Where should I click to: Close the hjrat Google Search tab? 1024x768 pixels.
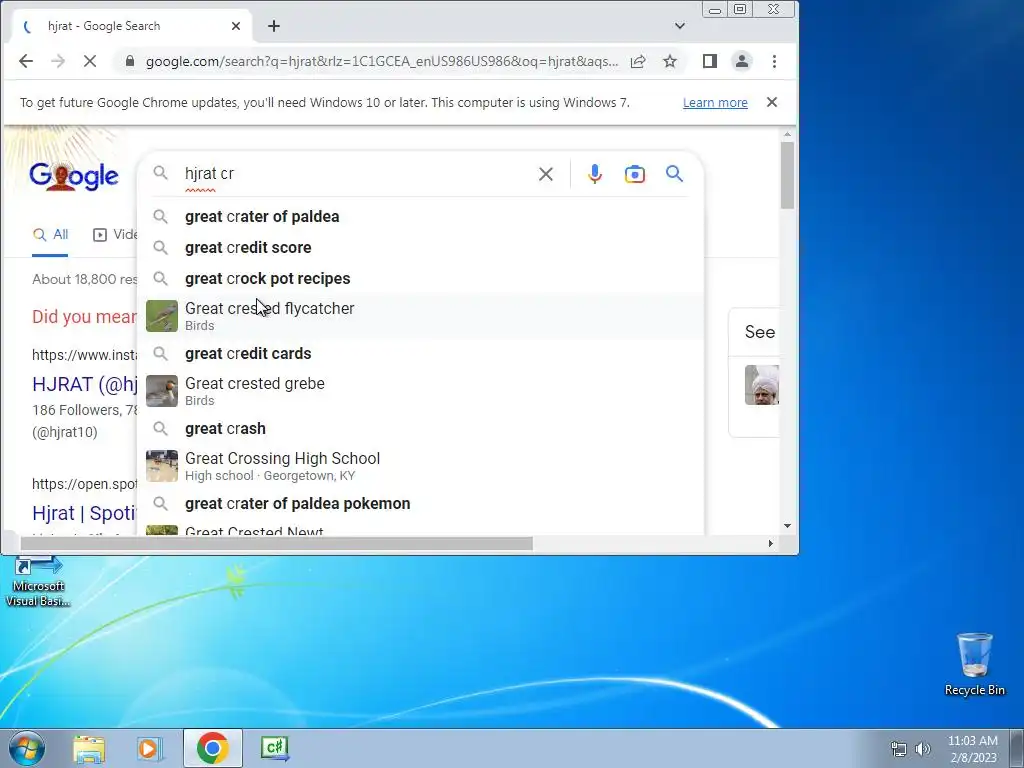click(236, 26)
